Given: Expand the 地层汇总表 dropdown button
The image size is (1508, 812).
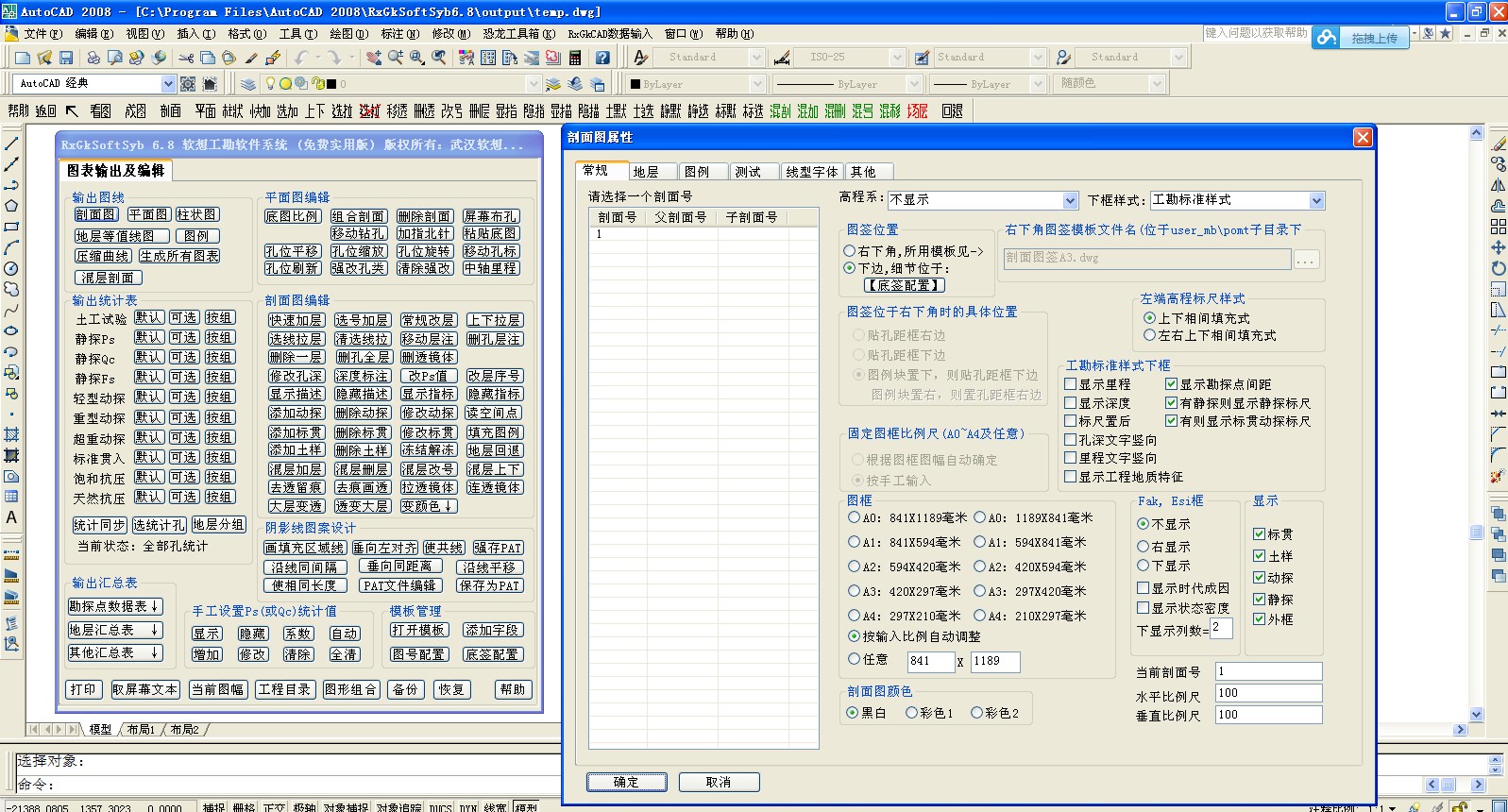Looking at the screenshot, I should coord(115,630).
